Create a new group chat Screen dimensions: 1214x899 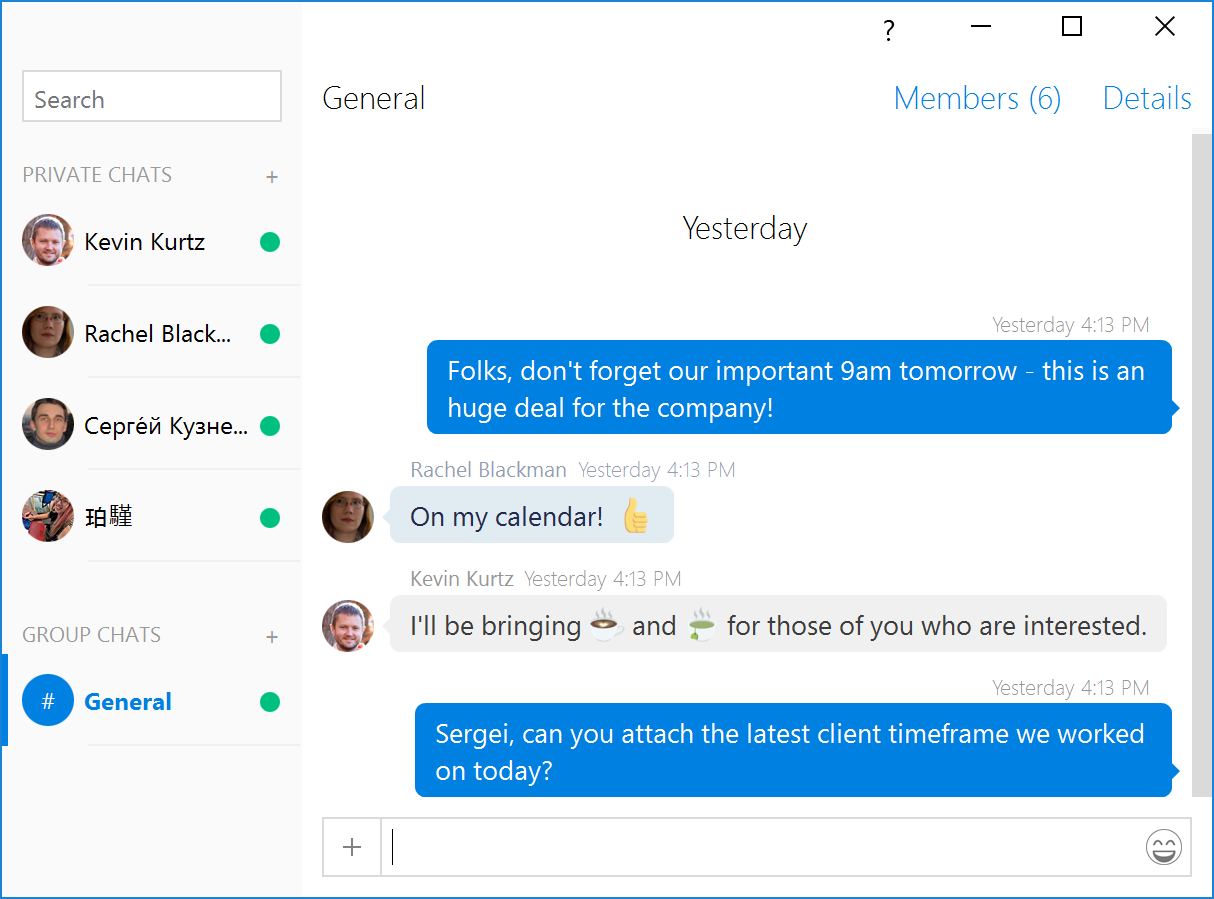[272, 637]
